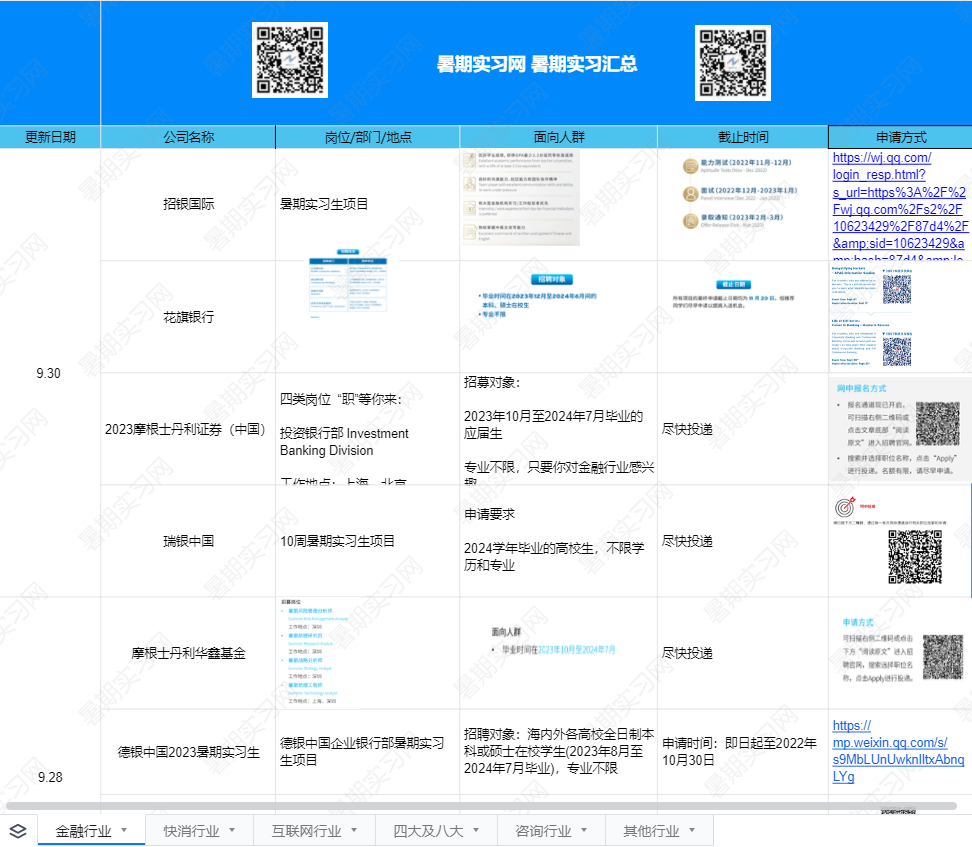Screen dimensions: 972x847
Task: Open the mp.weixin.qq.com application link
Action: coord(898,751)
